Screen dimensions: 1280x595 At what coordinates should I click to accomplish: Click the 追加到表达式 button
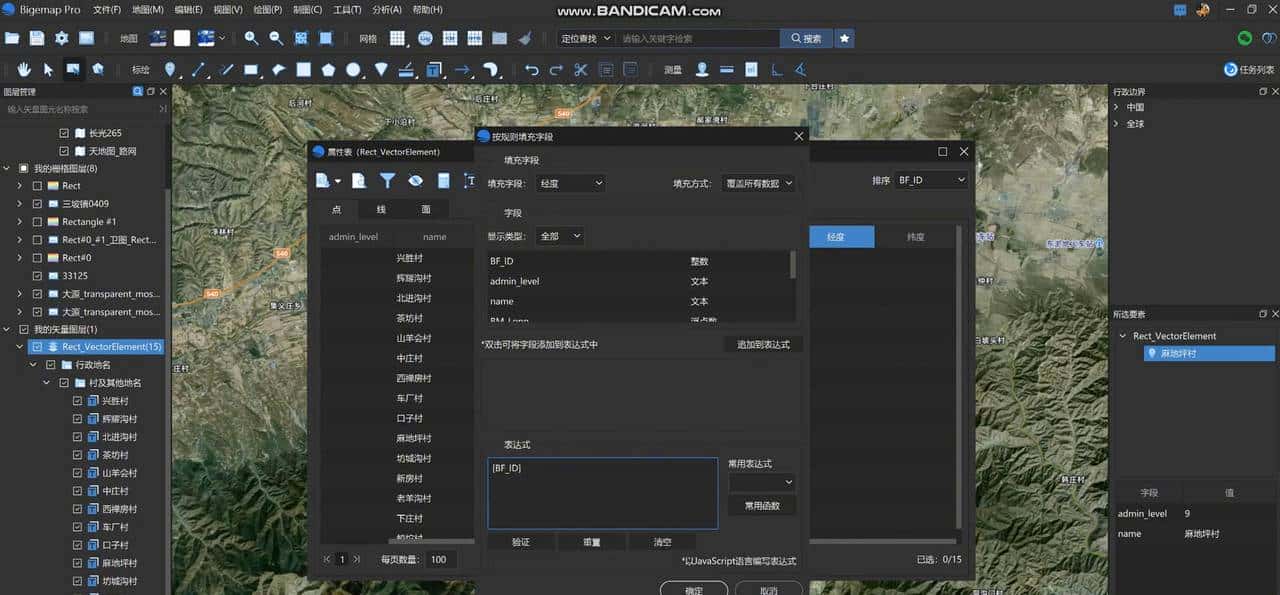point(762,343)
